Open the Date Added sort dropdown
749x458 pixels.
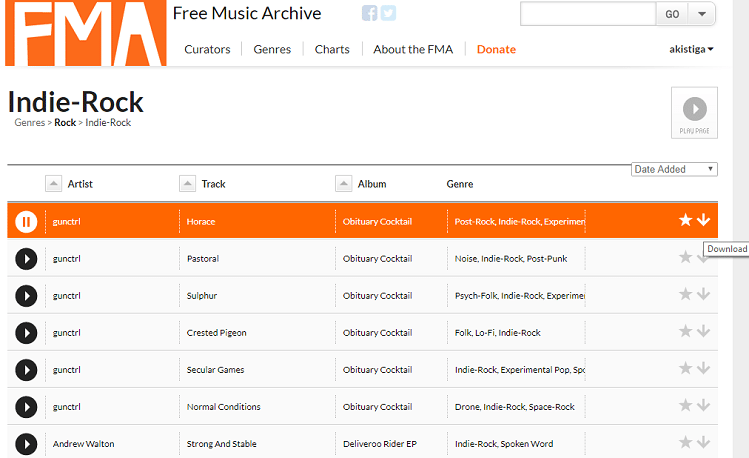(x=675, y=169)
